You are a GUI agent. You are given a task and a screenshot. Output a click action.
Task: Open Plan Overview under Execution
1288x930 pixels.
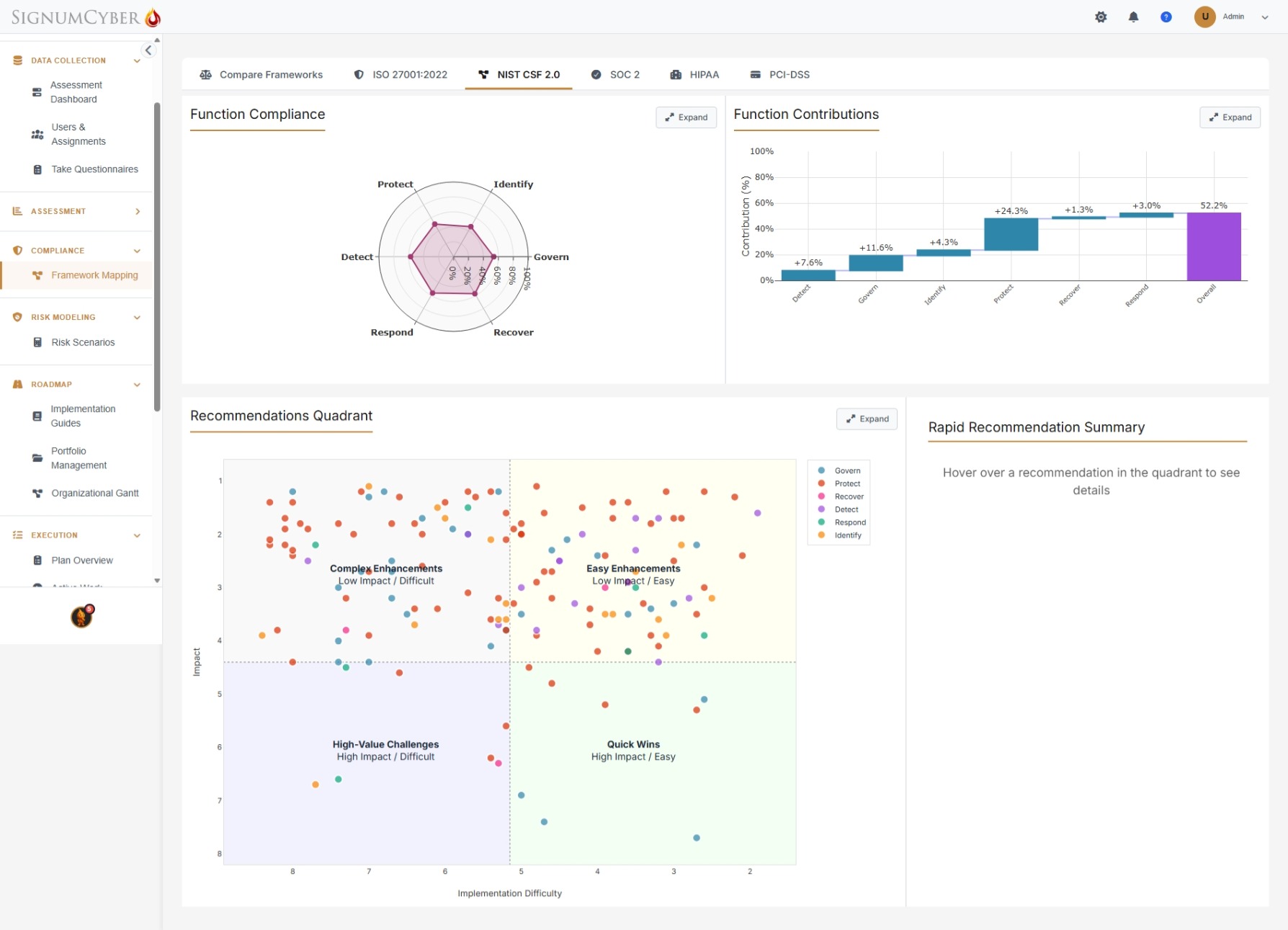click(81, 560)
